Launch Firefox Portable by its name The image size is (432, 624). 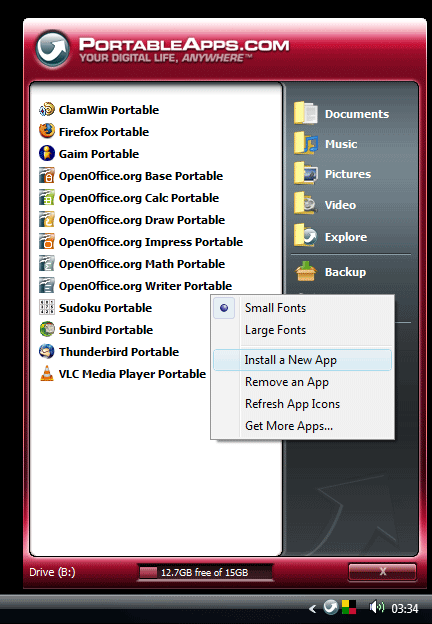coord(104,132)
